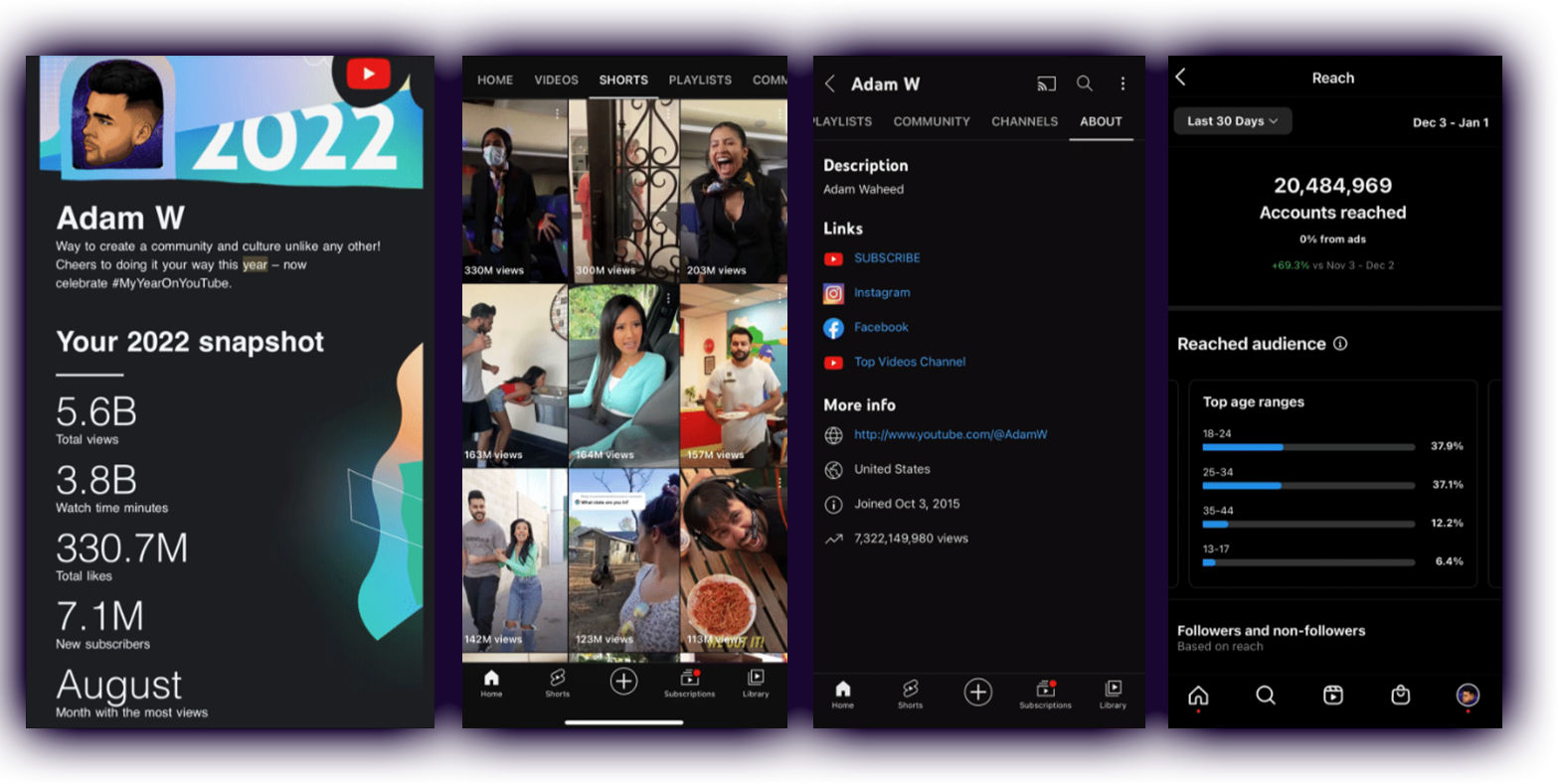1558x784 pixels.
Task: Open the Top Videos Channel link
Action: click(x=909, y=363)
